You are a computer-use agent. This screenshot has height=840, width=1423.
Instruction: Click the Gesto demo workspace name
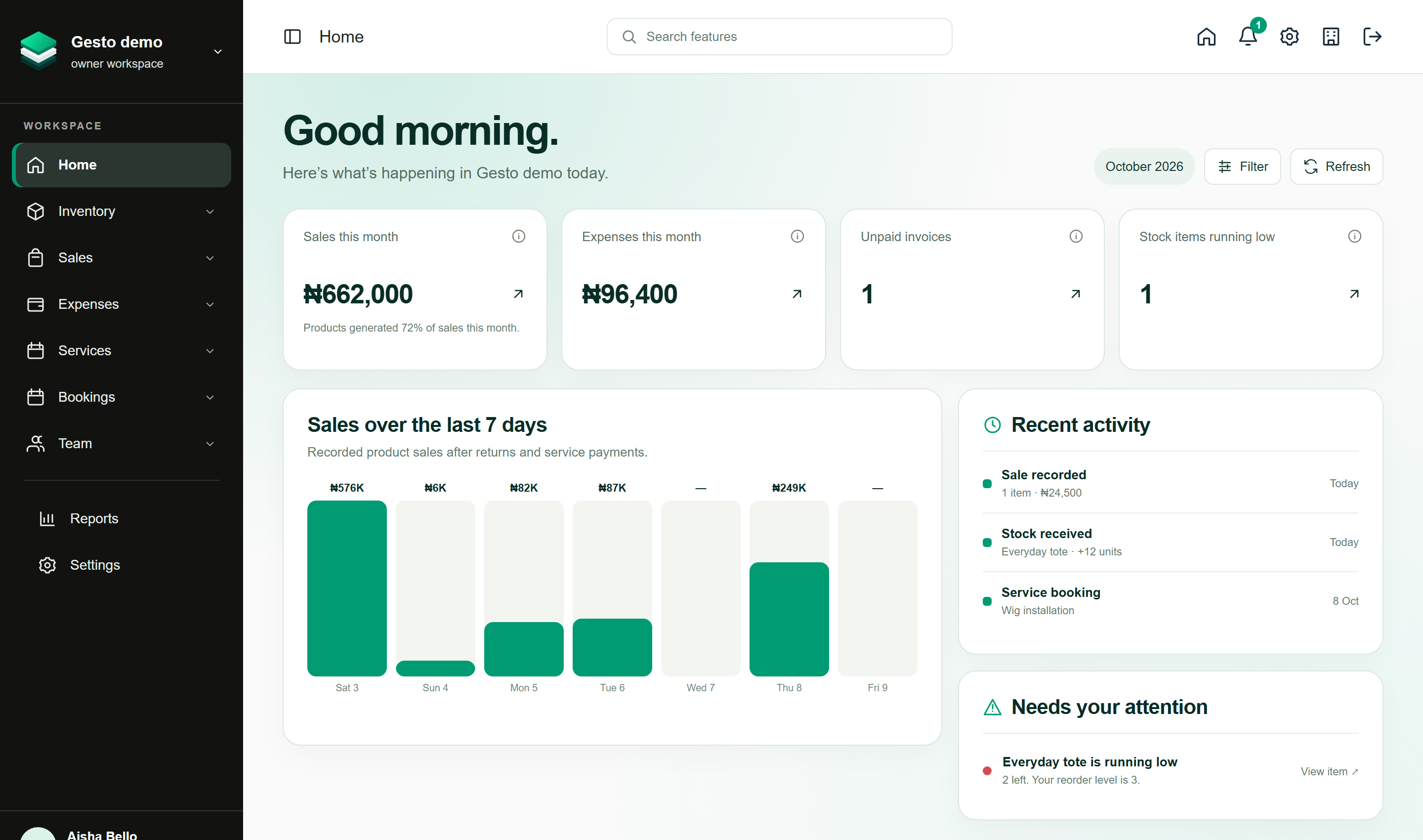[x=117, y=42]
